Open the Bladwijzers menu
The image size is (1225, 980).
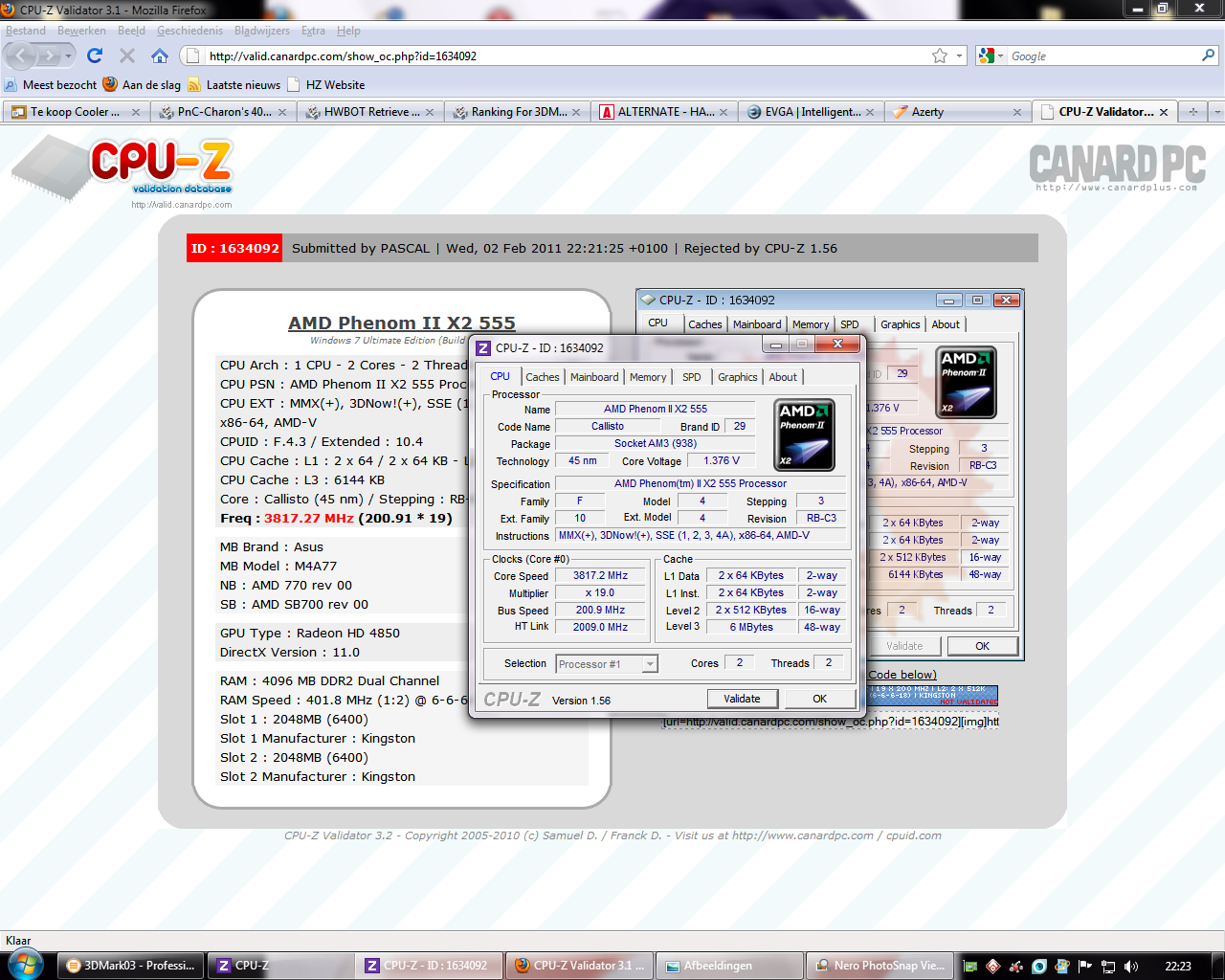tap(261, 31)
